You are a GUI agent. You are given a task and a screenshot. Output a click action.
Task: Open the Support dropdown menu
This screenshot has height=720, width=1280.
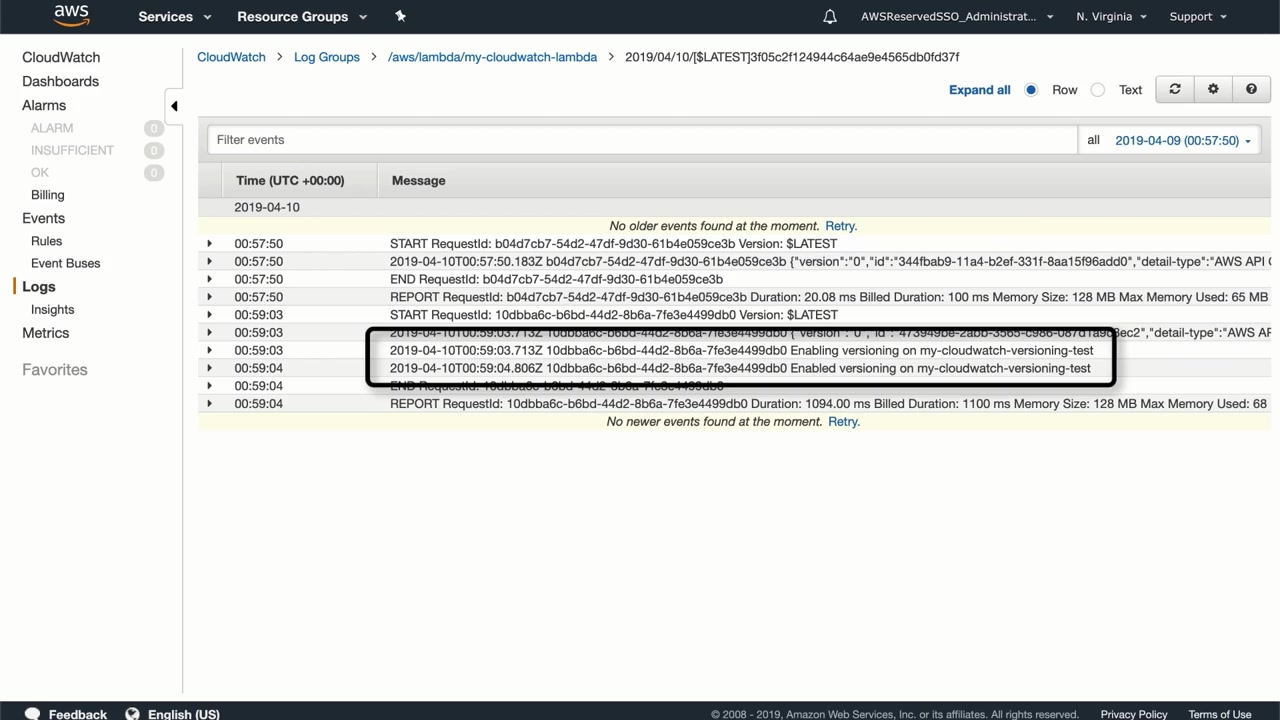[x=1197, y=16]
